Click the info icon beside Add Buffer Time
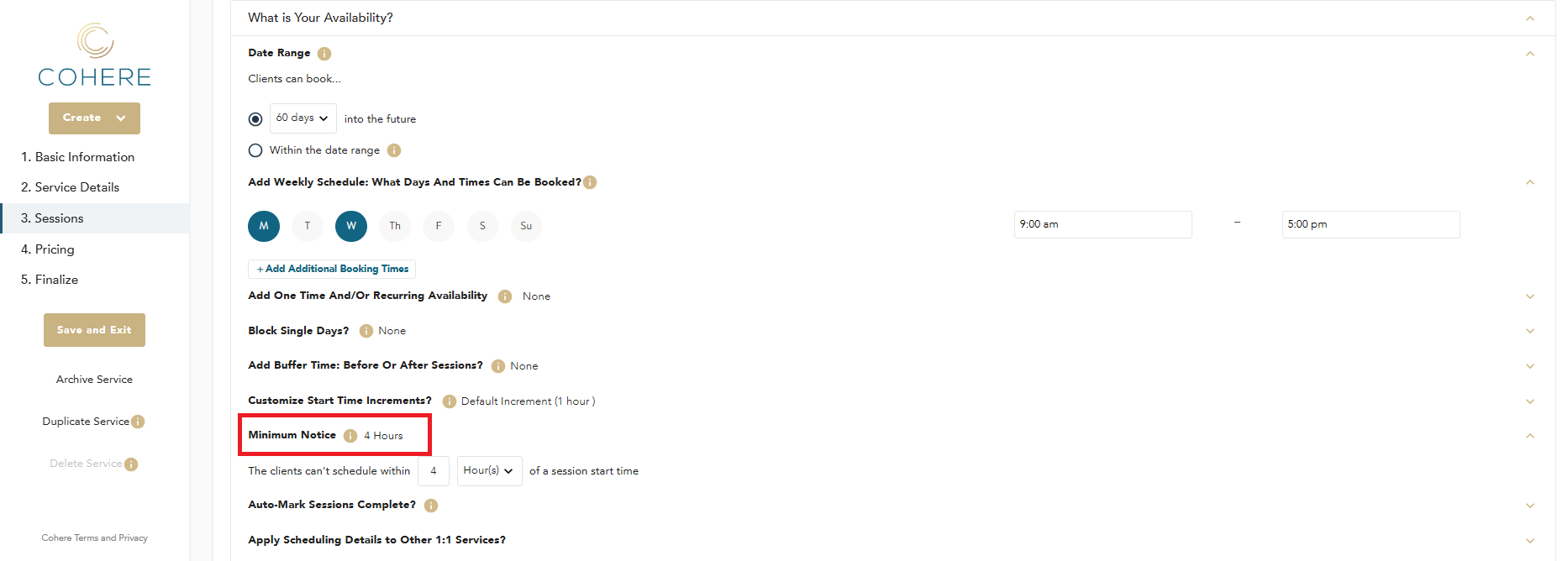 [498, 366]
